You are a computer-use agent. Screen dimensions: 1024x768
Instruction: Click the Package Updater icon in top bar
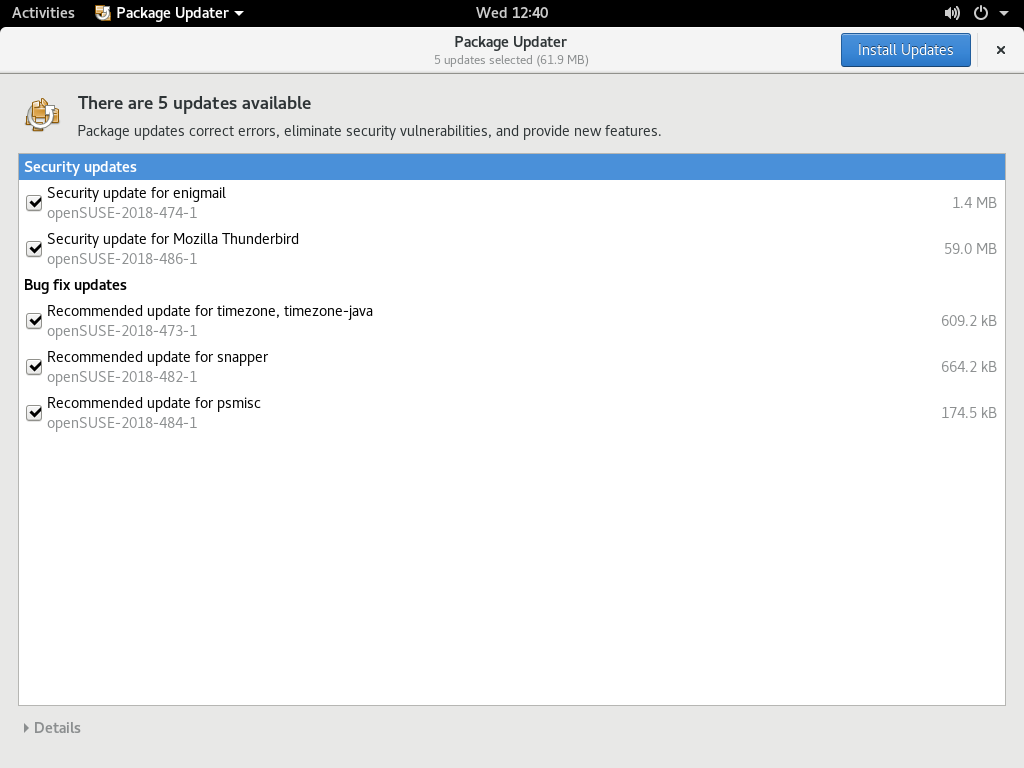[x=102, y=13]
